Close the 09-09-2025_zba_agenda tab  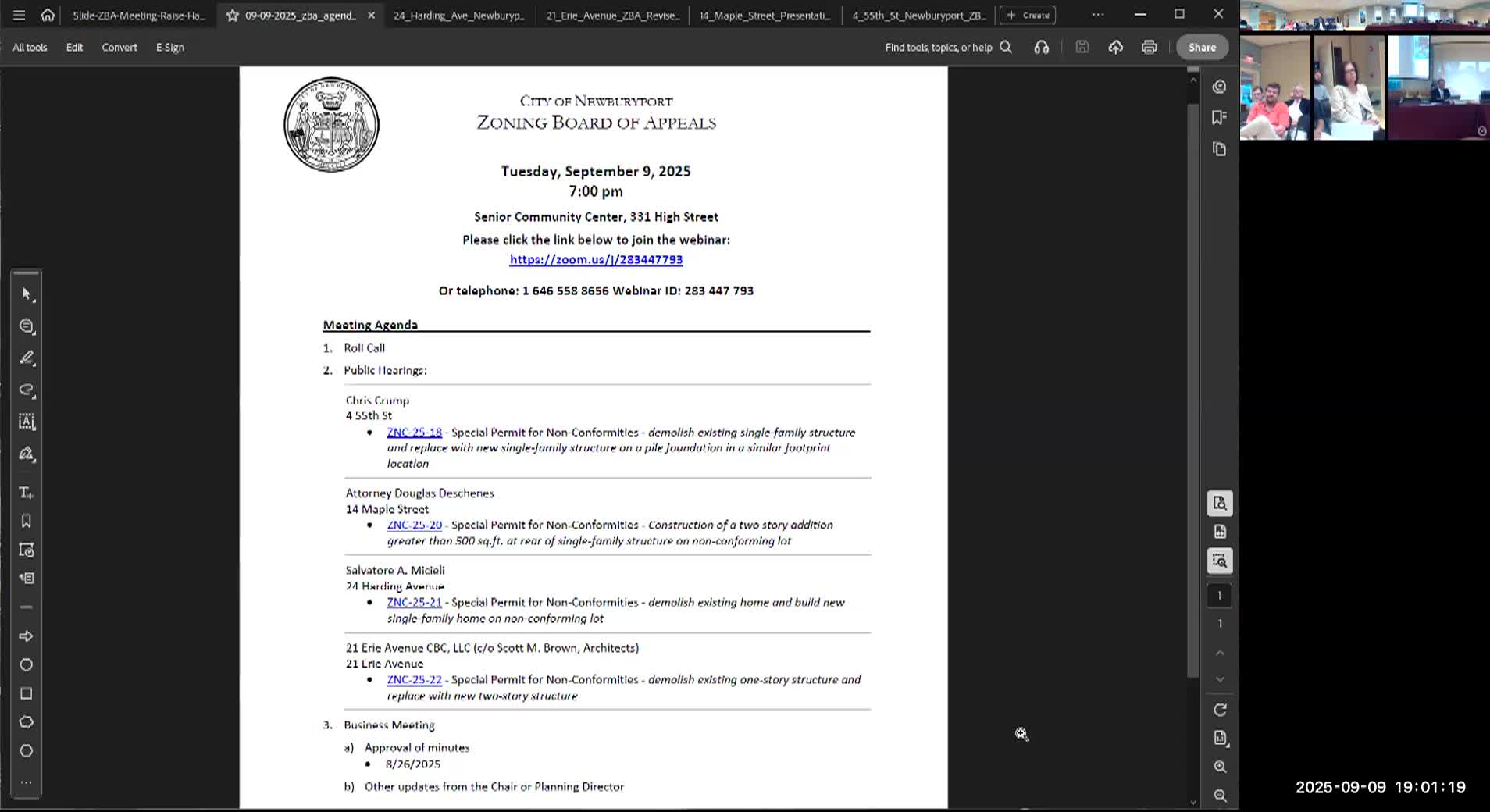pyautogui.click(x=371, y=15)
